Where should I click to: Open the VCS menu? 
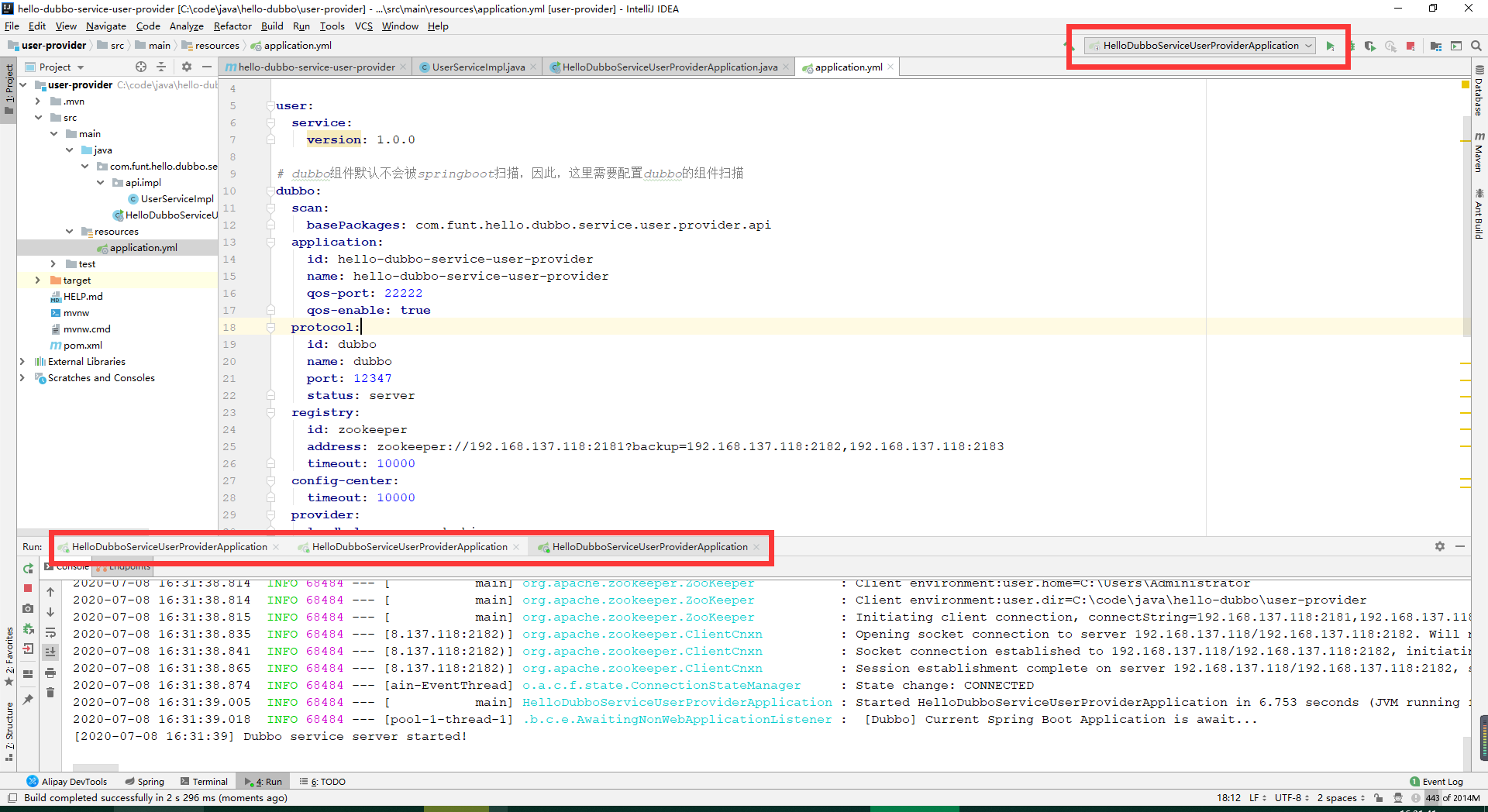(x=363, y=26)
